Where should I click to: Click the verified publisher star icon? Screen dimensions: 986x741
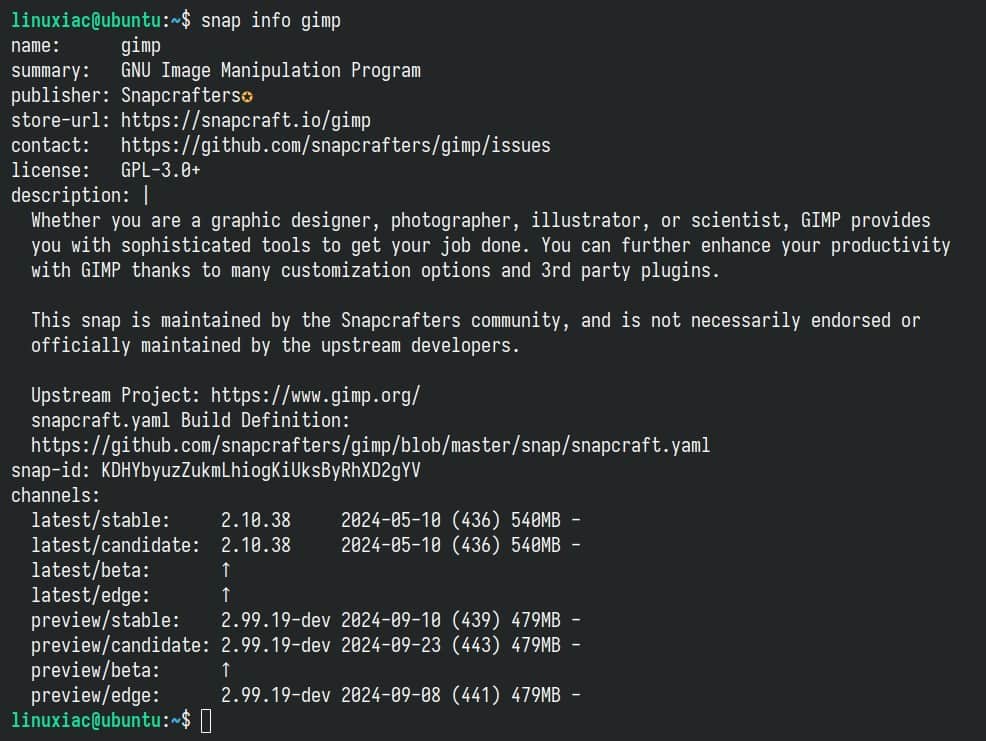tap(247, 97)
